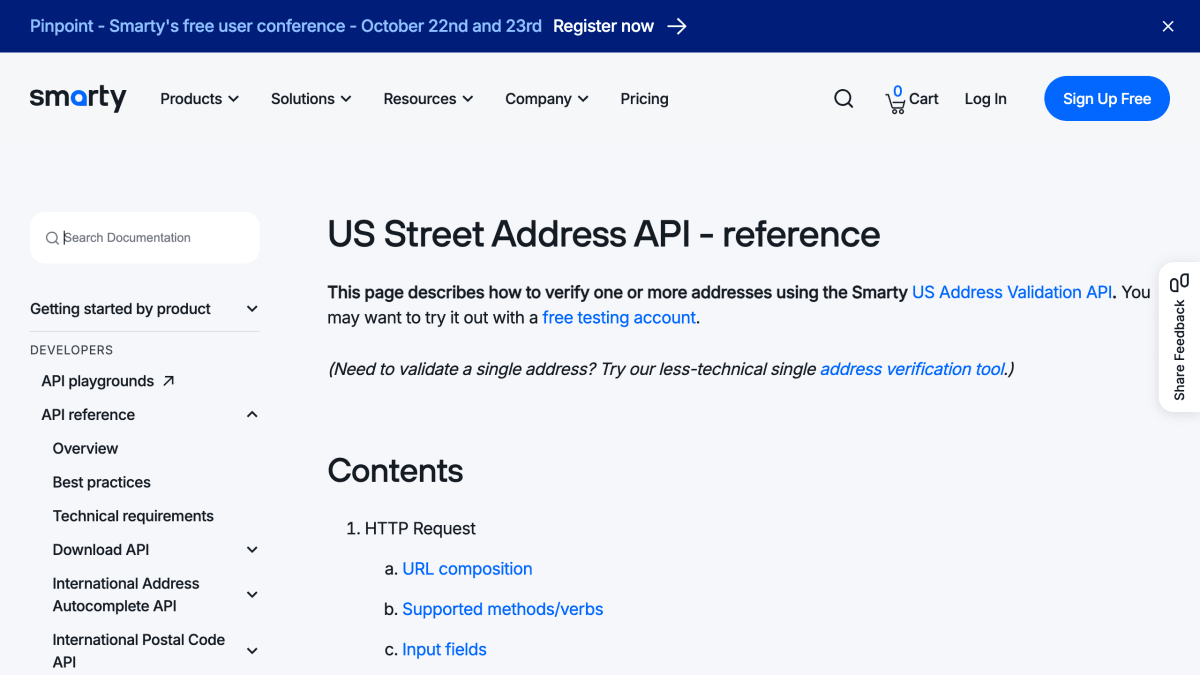1200x675 pixels.
Task: Open site search magnifier icon
Action: (844, 99)
